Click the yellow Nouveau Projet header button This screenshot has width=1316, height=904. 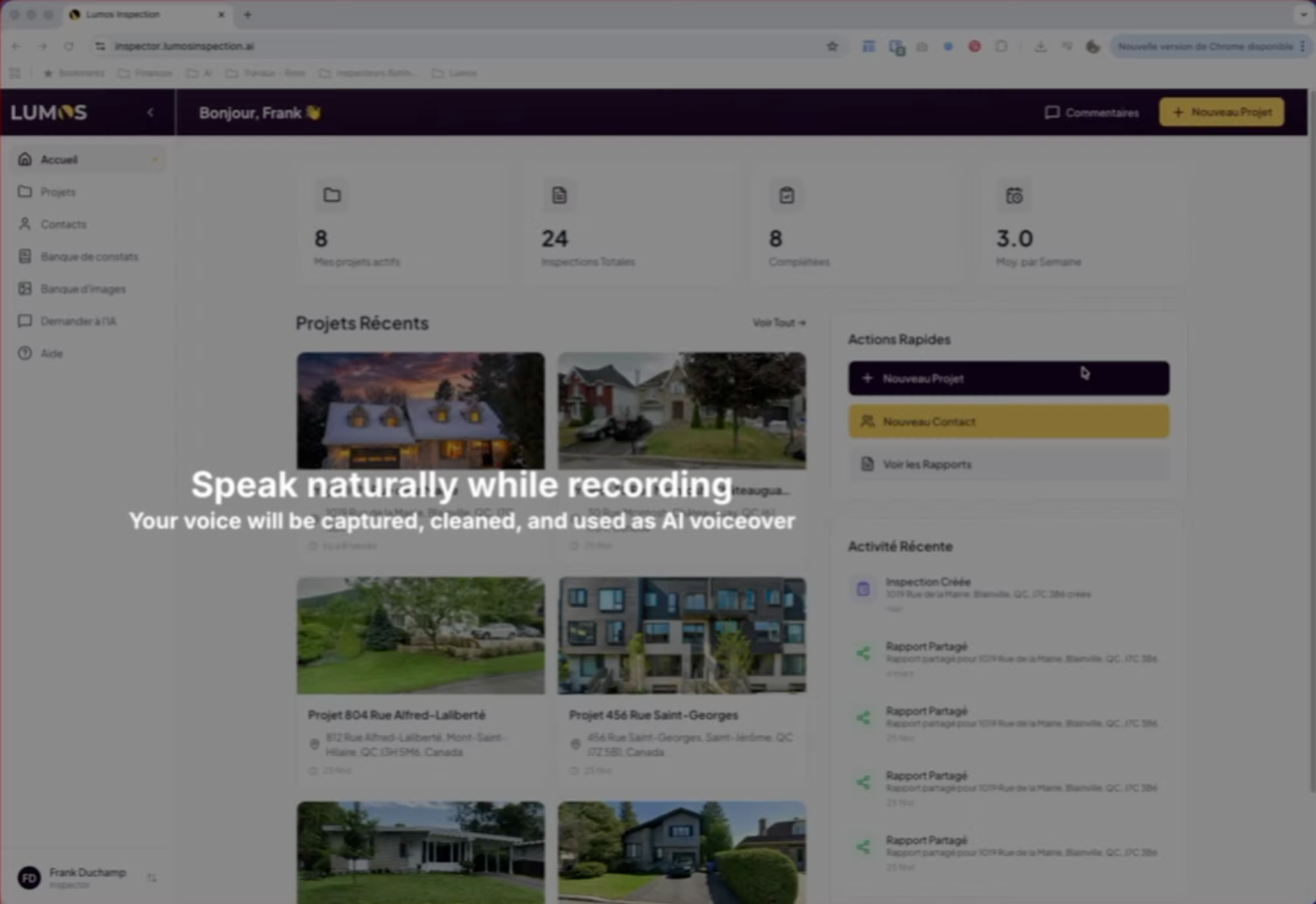pyautogui.click(x=1221, y=112)
